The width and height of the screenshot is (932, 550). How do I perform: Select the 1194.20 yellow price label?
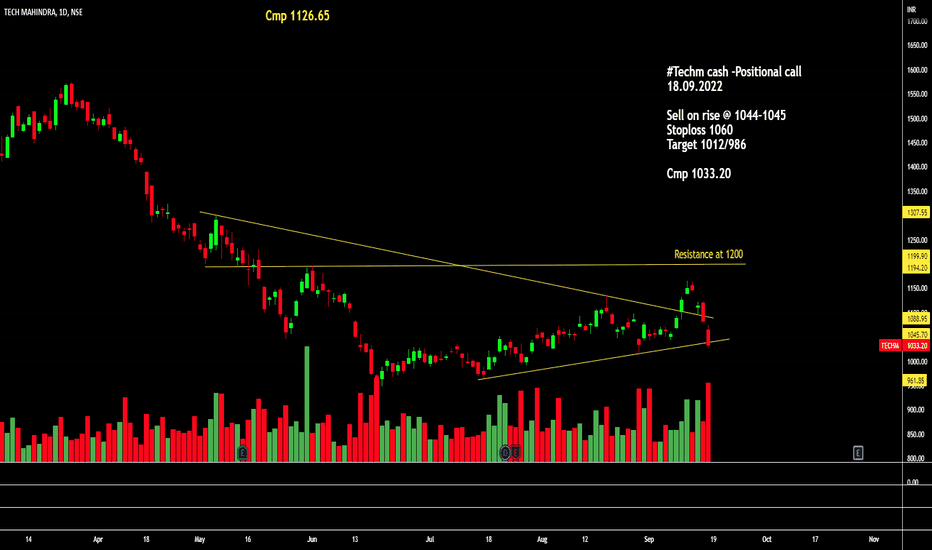(916, 268)
